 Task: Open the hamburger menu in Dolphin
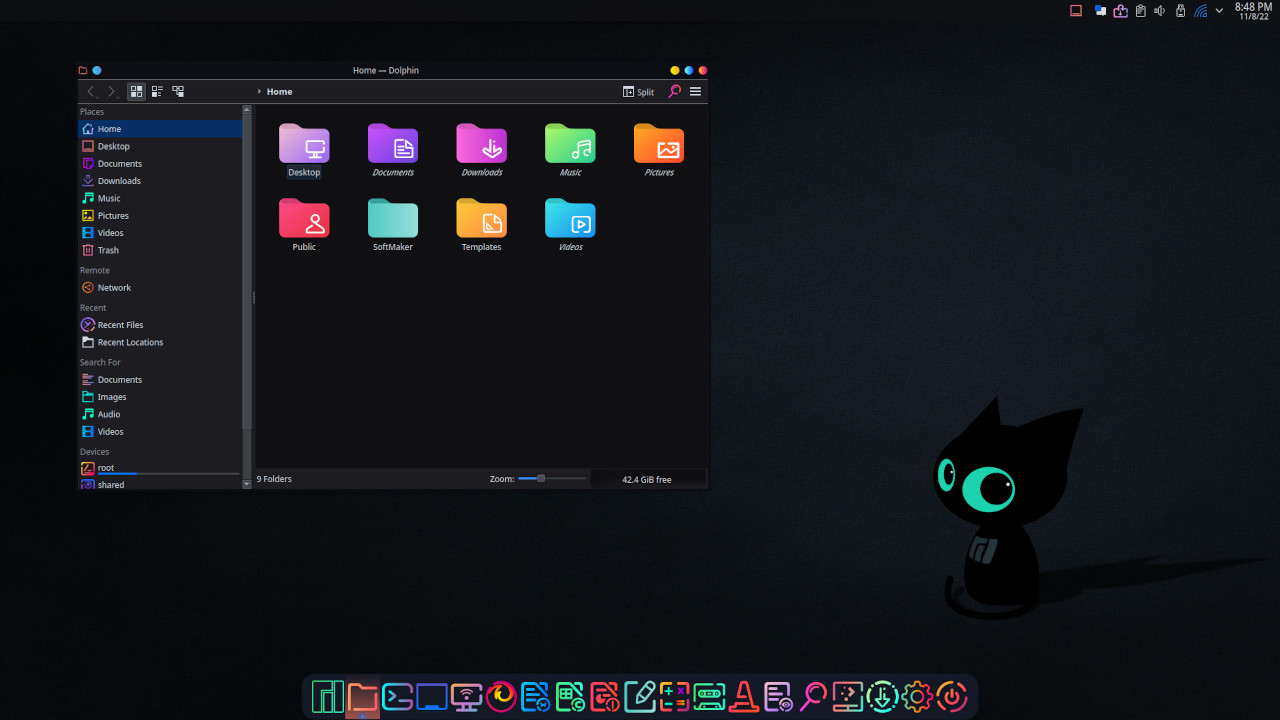coord(695,91)
